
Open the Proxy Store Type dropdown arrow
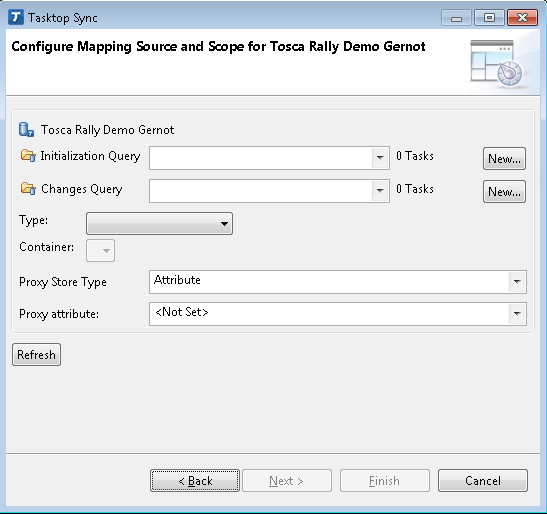517,281
